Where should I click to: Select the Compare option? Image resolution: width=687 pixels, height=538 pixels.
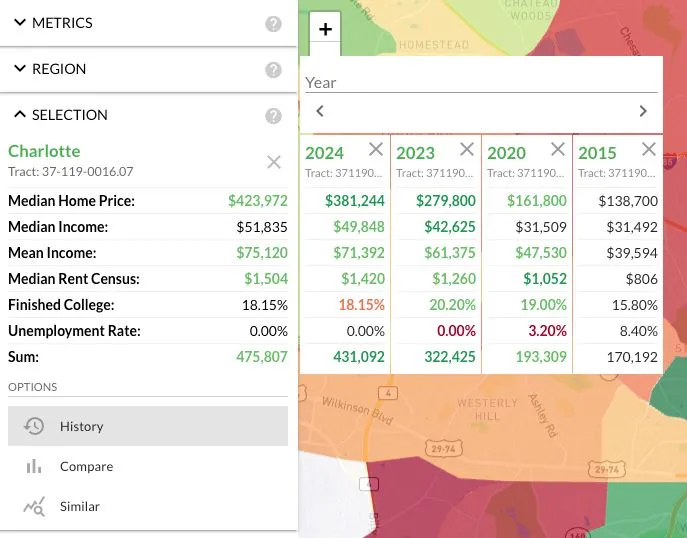[148, 466]
